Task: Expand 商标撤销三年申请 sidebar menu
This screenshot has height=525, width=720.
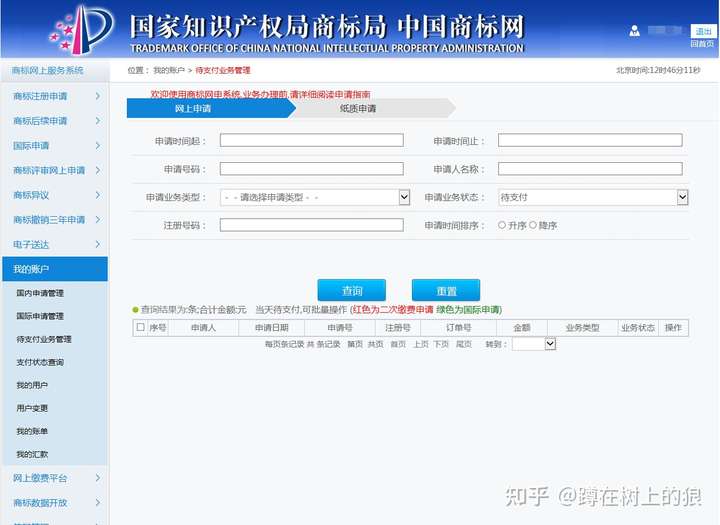Action: [55, 220]
